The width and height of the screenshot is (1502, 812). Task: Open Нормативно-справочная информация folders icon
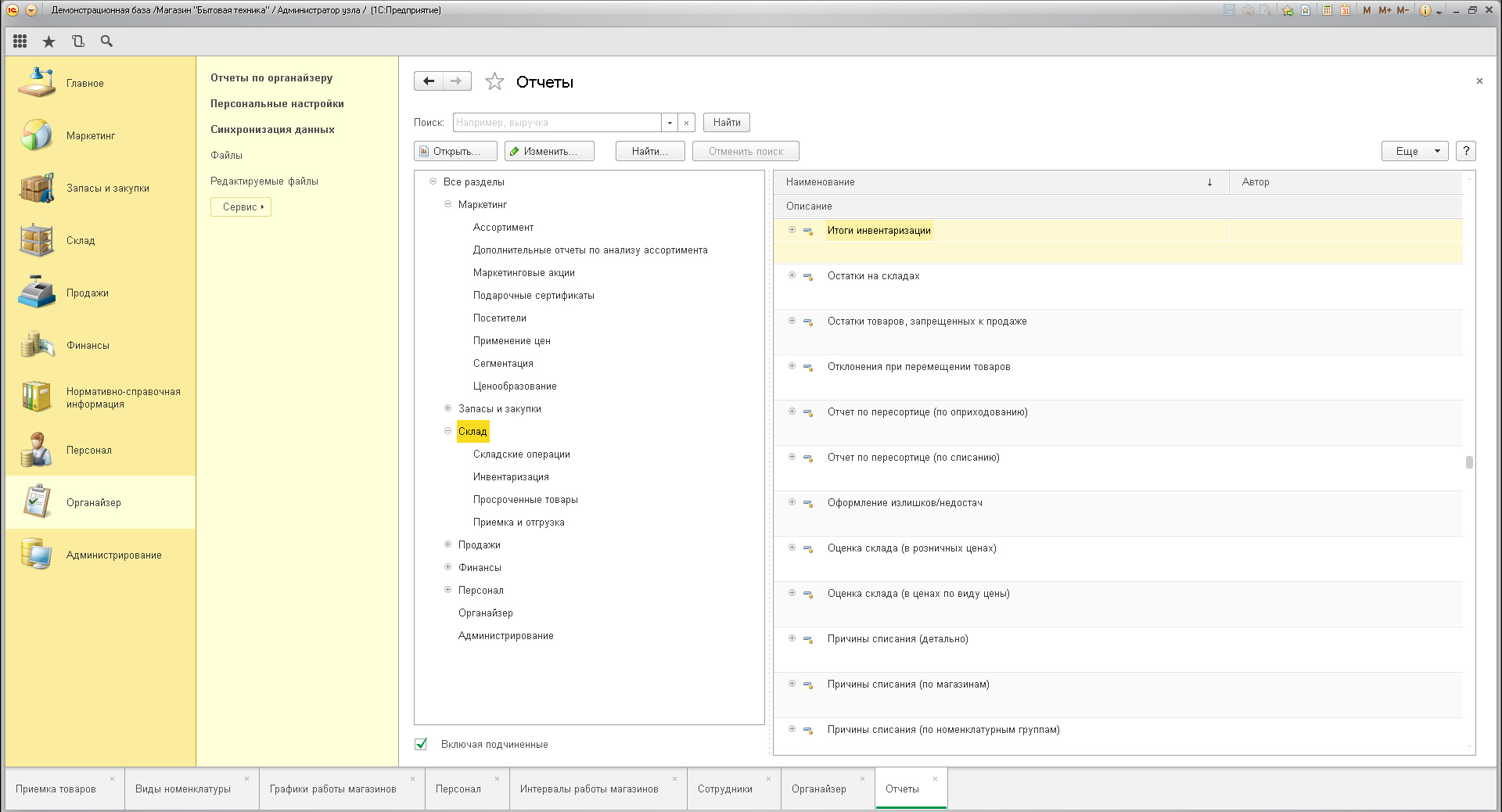click(37, 397)
